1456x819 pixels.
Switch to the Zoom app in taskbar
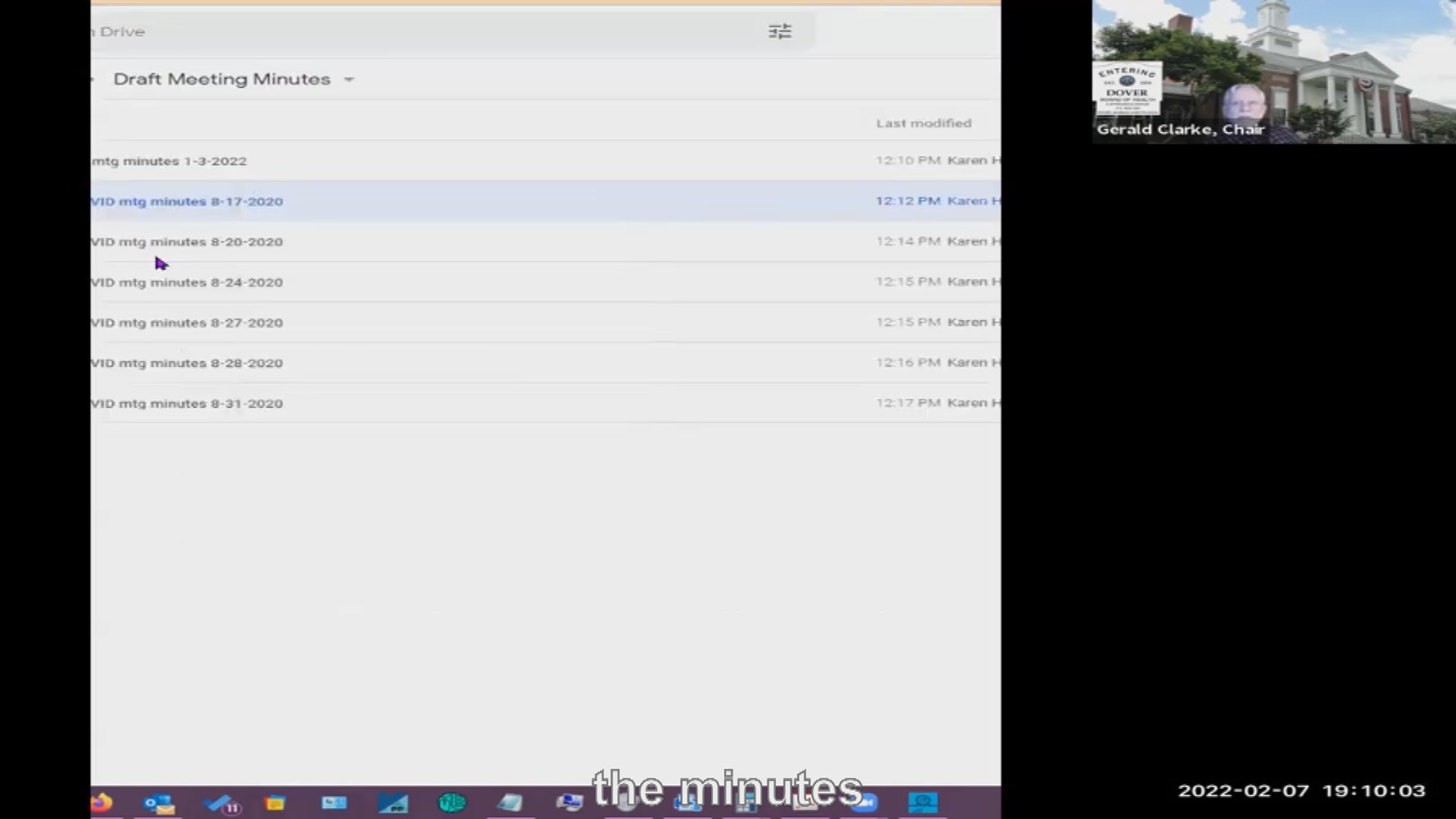click(865, 803)
